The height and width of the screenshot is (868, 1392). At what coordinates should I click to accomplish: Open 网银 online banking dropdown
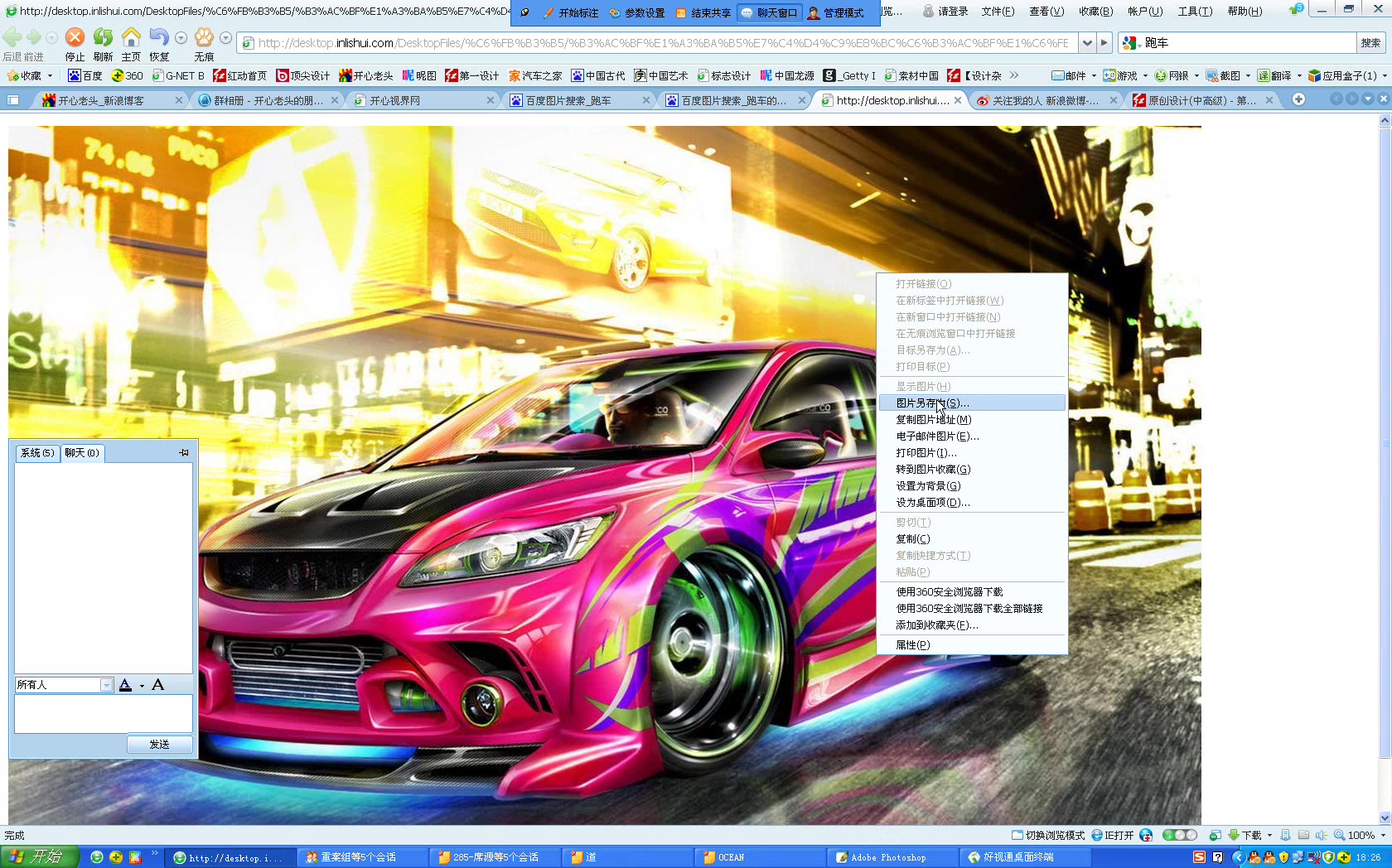click(1177, 75)
